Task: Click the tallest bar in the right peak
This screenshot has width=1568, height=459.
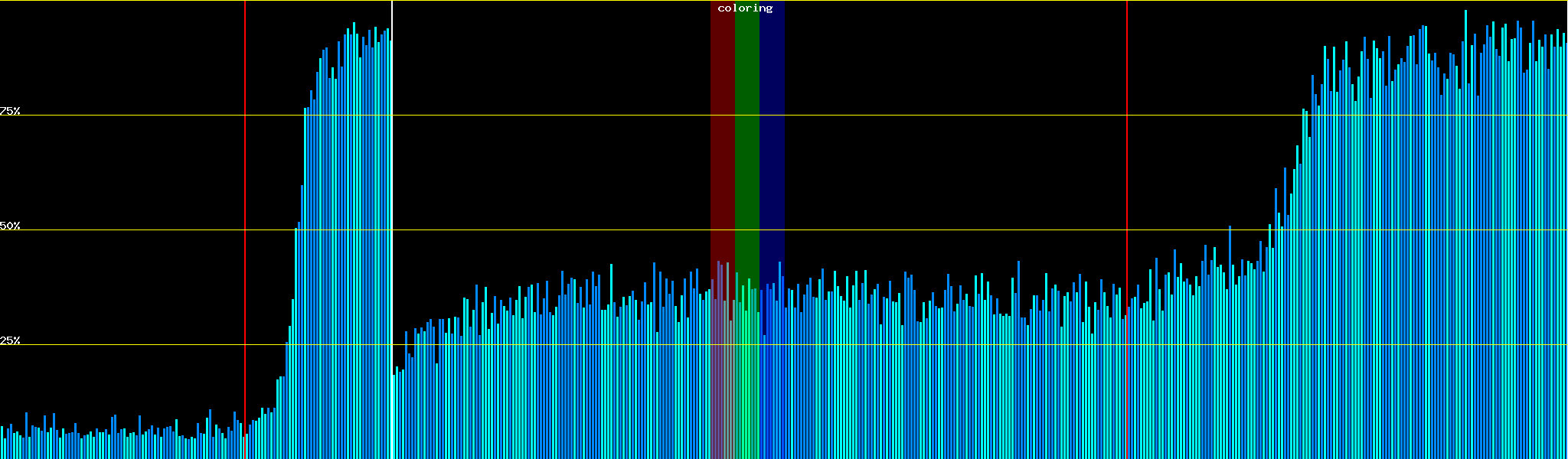Action: (1465, 229)
